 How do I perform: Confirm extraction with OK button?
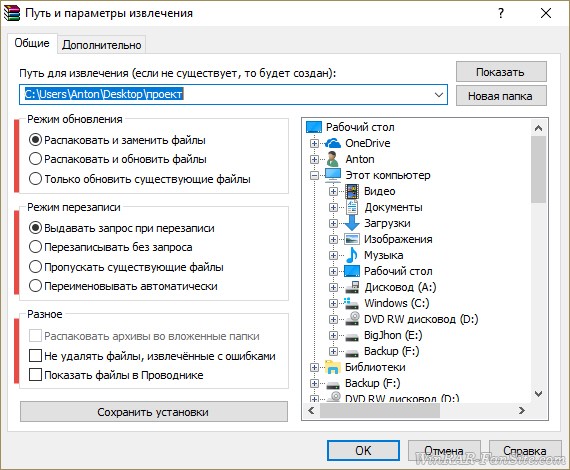(x=363, y=450)
